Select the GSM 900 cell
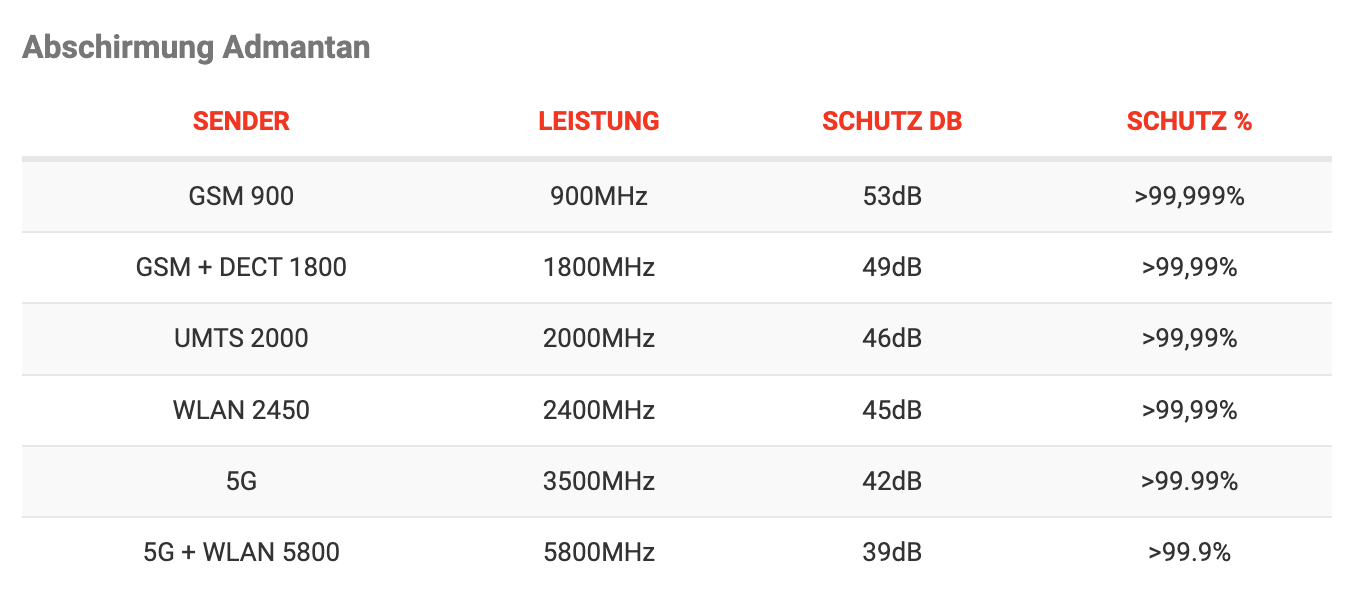The width and height of the screenshot is (1352, 616). [241, 196]
